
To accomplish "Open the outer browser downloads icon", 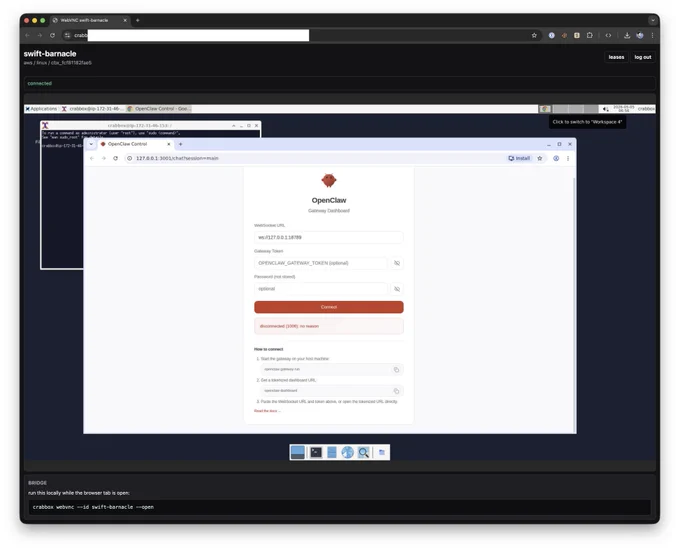I will pos(627,36).
